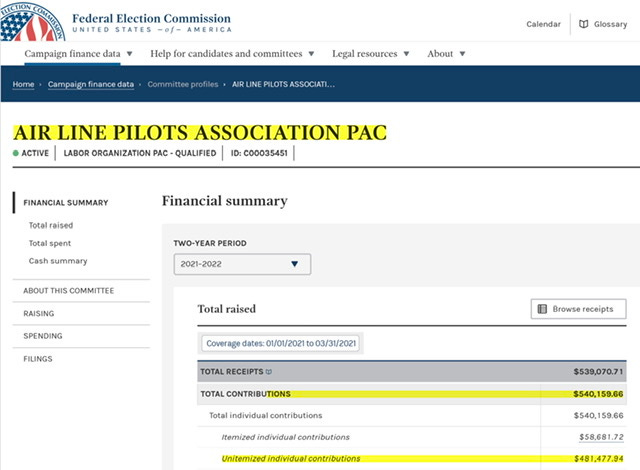The image size is (640, 470).
Task: Click the Browse receipts table icon
Action: (x=542, y=309)
